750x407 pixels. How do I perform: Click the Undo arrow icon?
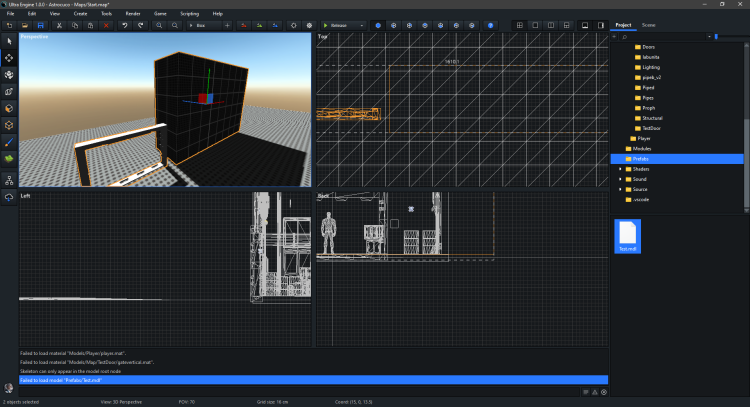(124, 24)
